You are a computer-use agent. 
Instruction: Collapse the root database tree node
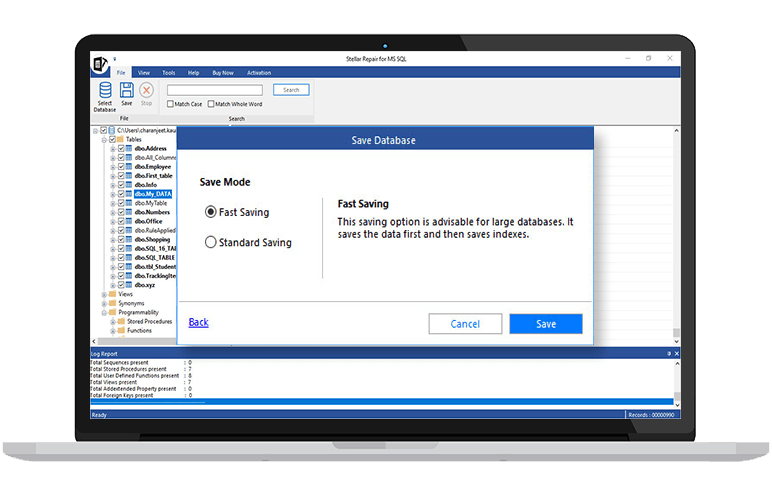pos(96,130)
